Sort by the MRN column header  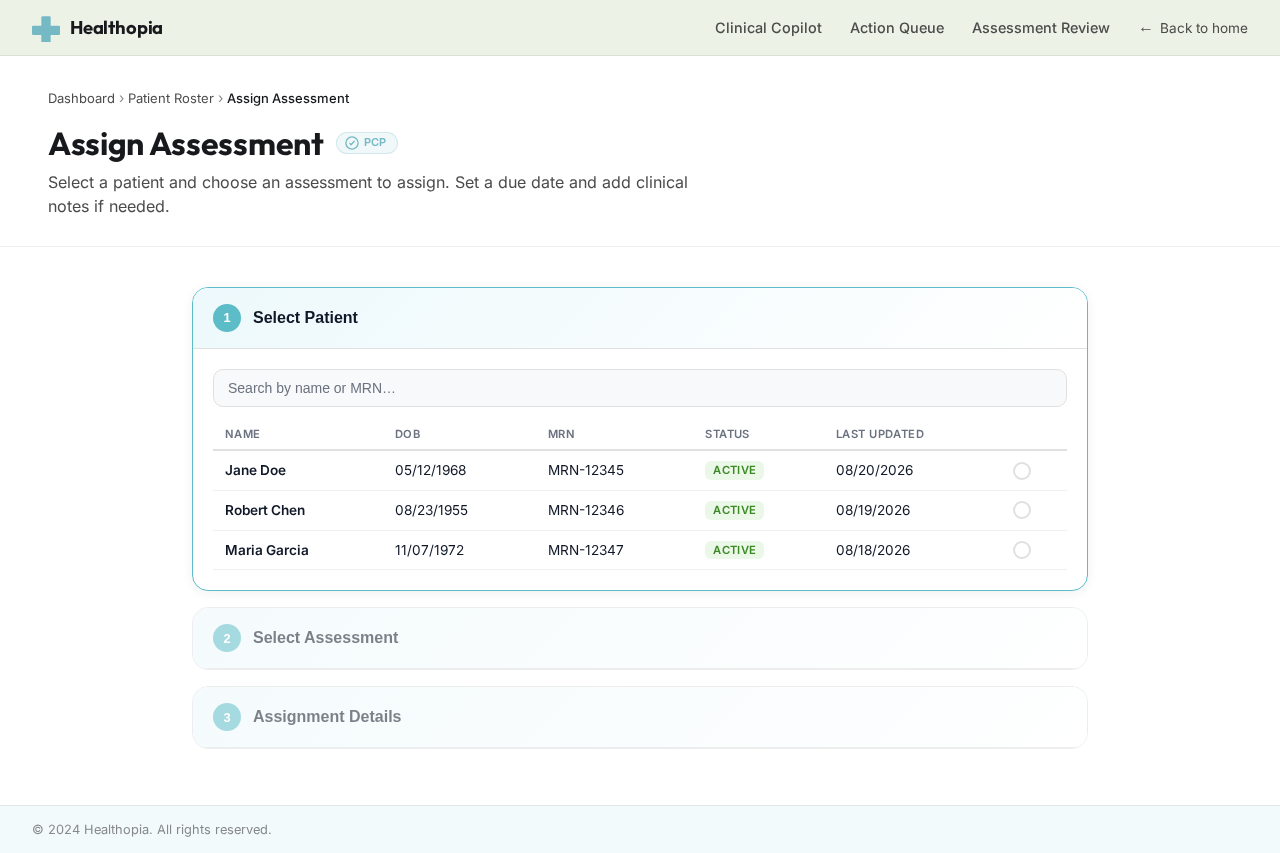(561, 434)
